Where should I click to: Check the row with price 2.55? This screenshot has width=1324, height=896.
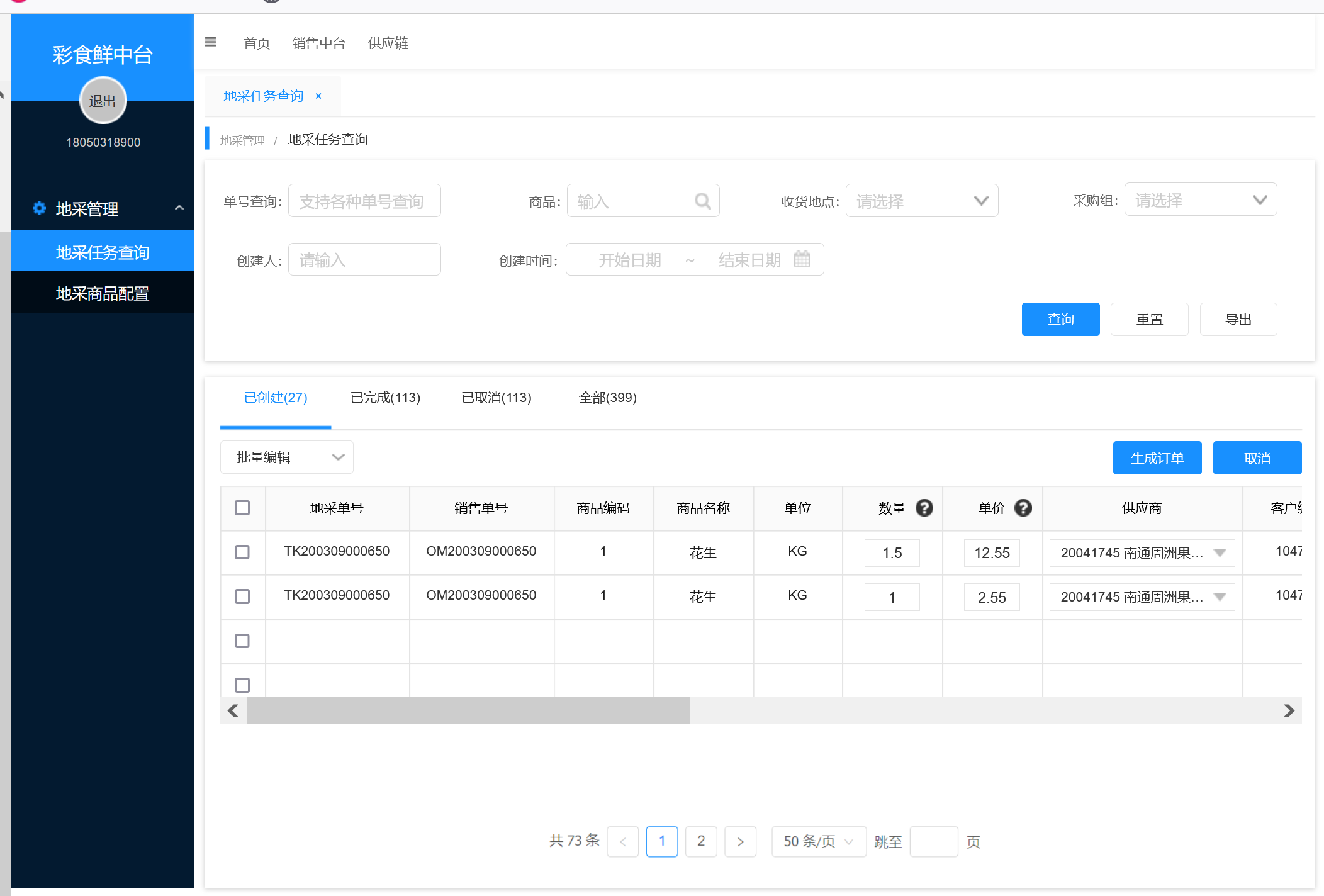pos(242,596)
